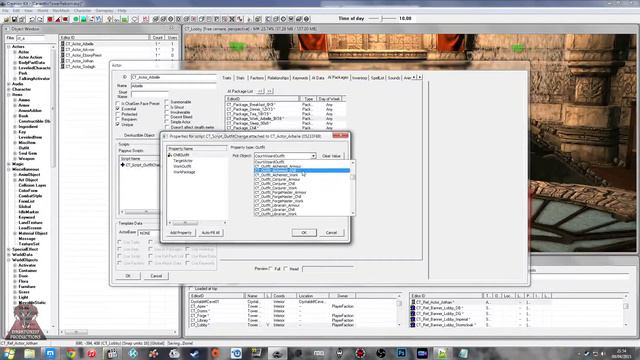Image resolution: width=640 pixels, height=360 pixels.
Task: Expand the SpecialEffect tree category
Action: click(x=9, y=249)
